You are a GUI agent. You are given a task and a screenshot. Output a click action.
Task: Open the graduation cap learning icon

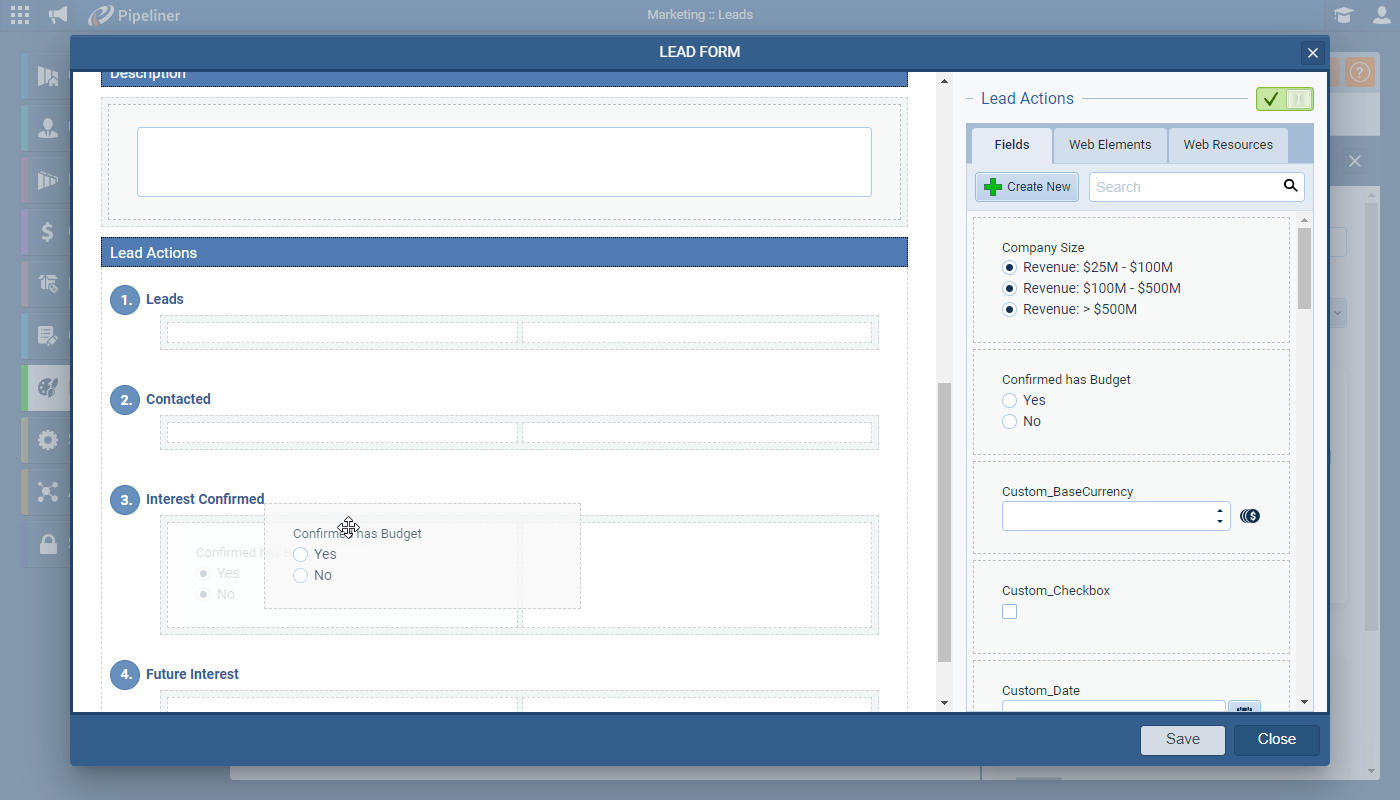click(1342, 15)
